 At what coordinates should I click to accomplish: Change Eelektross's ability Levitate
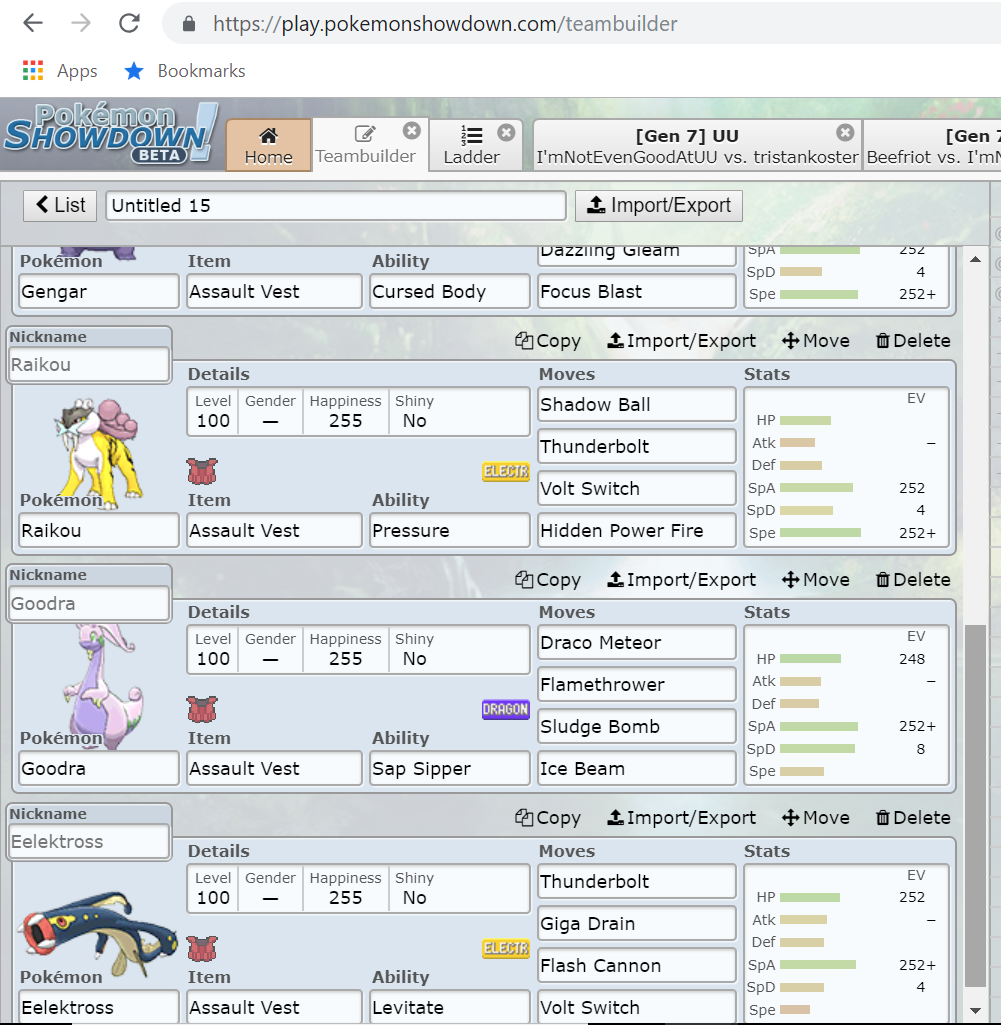pos(449,1007)
